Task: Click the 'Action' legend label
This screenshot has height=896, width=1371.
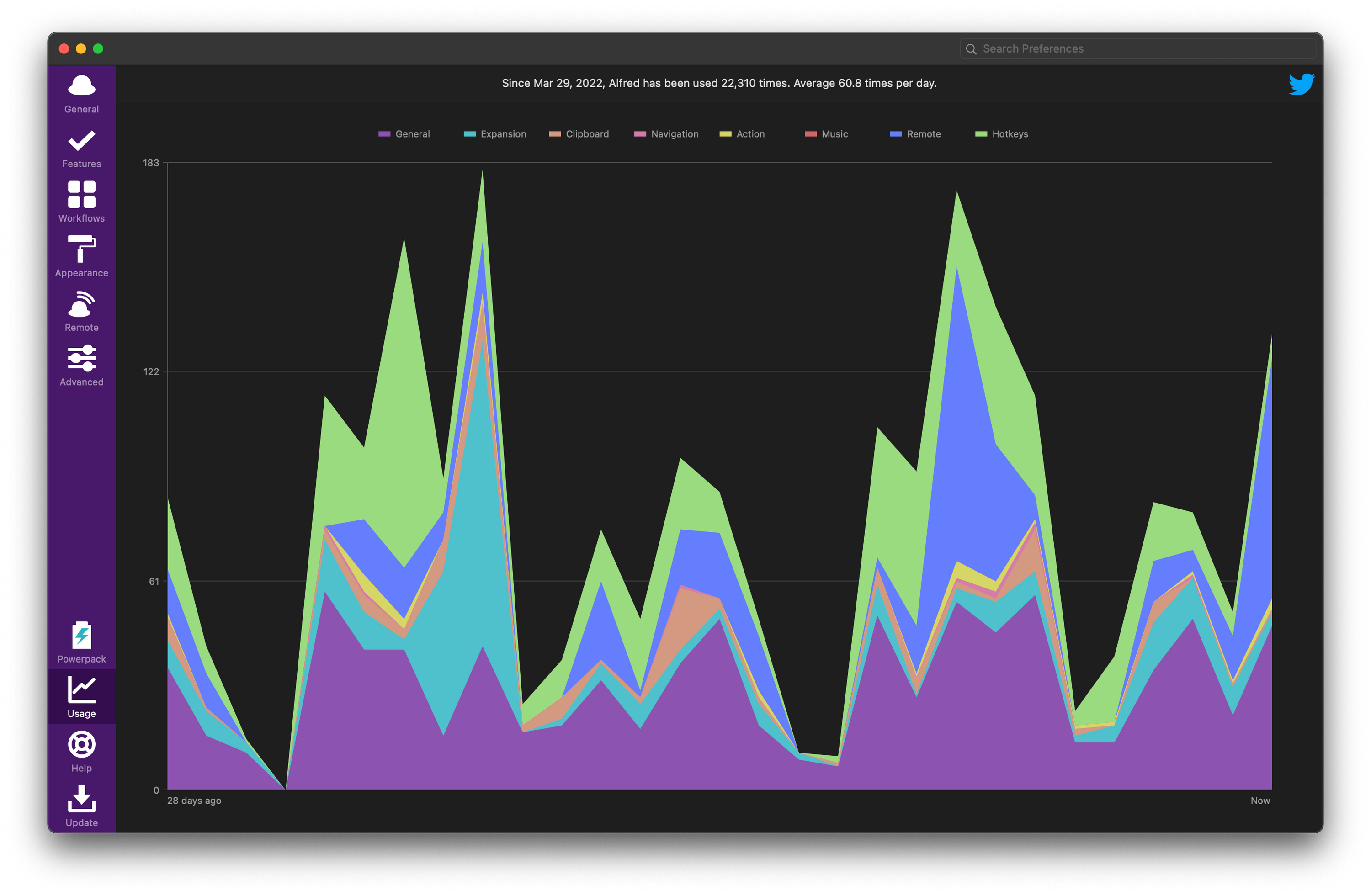Action: click(750, 134)
